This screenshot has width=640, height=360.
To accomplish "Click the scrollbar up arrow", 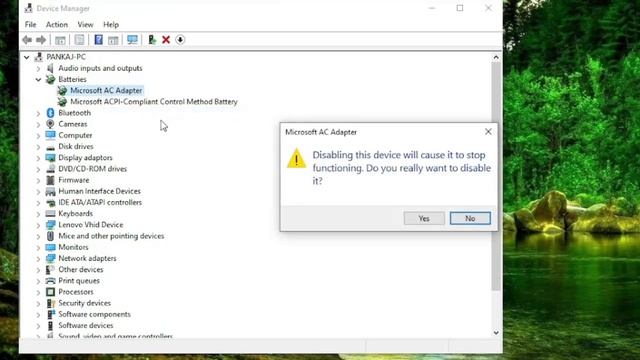I will pyautogui.click(x=496, y=57).
